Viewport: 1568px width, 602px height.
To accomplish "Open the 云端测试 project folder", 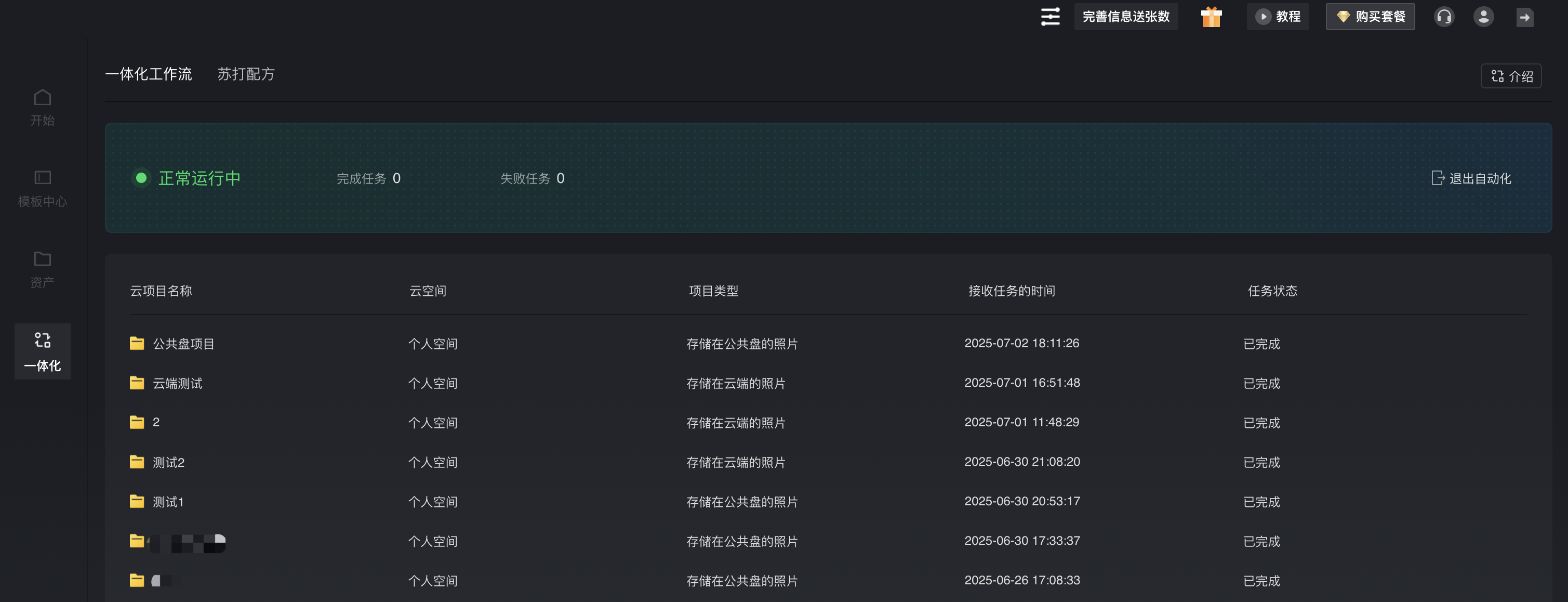I will (177, 383).
